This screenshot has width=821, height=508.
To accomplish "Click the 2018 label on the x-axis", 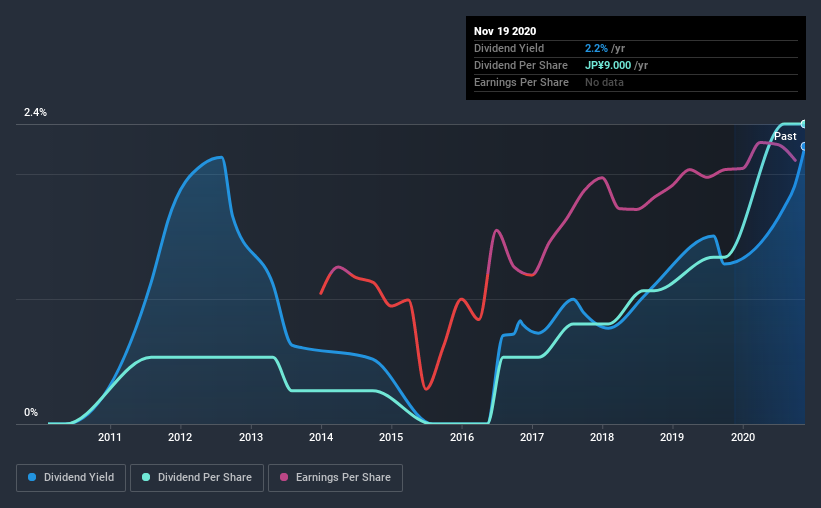I will pos(602,437).
